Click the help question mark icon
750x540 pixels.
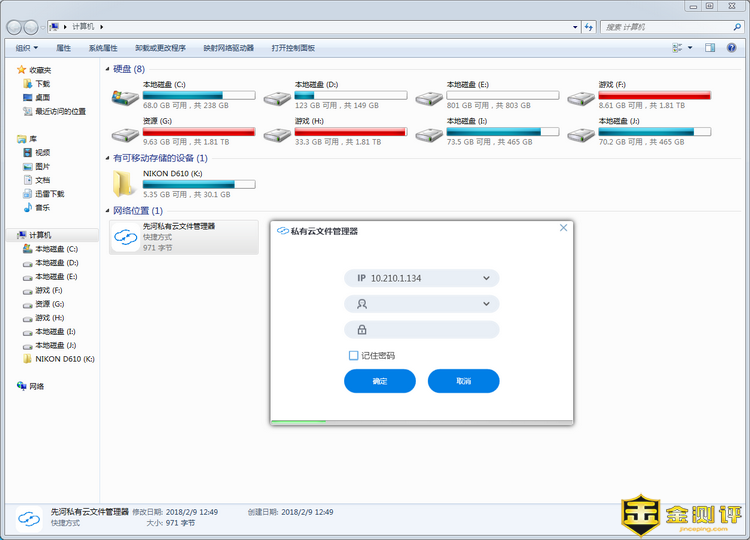(733, 47)
